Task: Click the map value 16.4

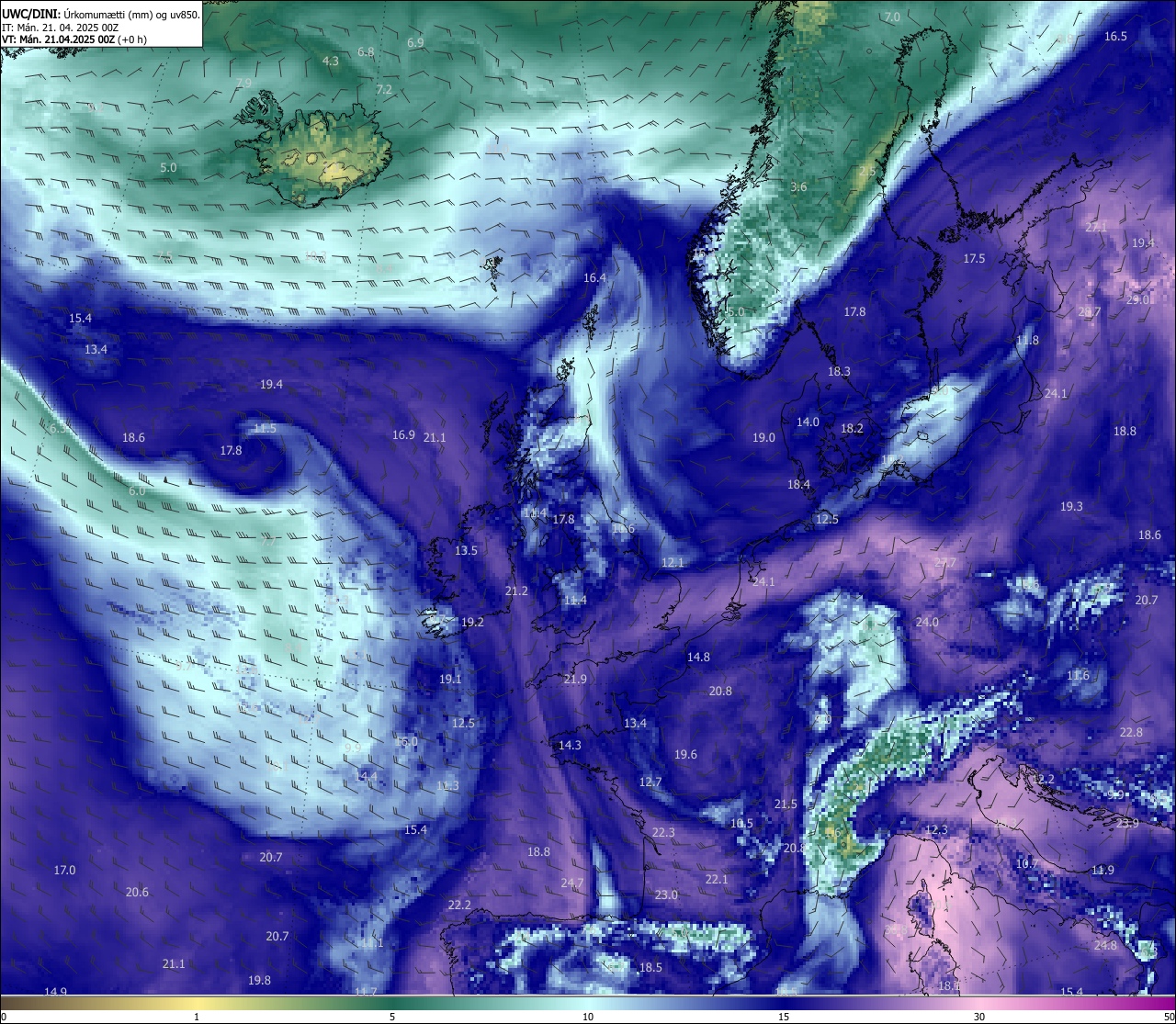Action: (595, 277)
